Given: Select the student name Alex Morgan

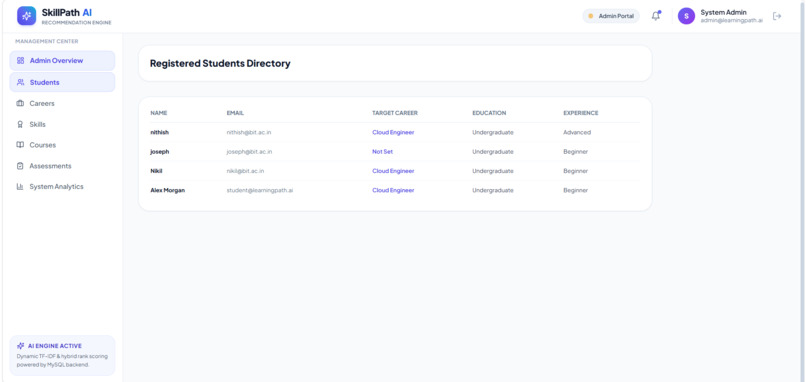Looking at the screenshot, I should pos(168,190).
